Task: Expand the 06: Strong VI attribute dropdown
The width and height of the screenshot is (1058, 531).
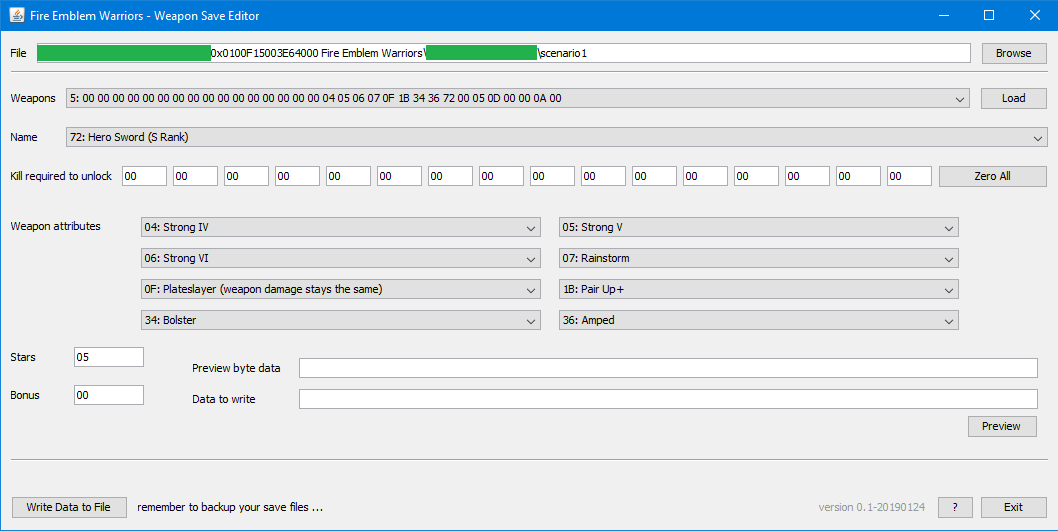Action: [341, 258]
